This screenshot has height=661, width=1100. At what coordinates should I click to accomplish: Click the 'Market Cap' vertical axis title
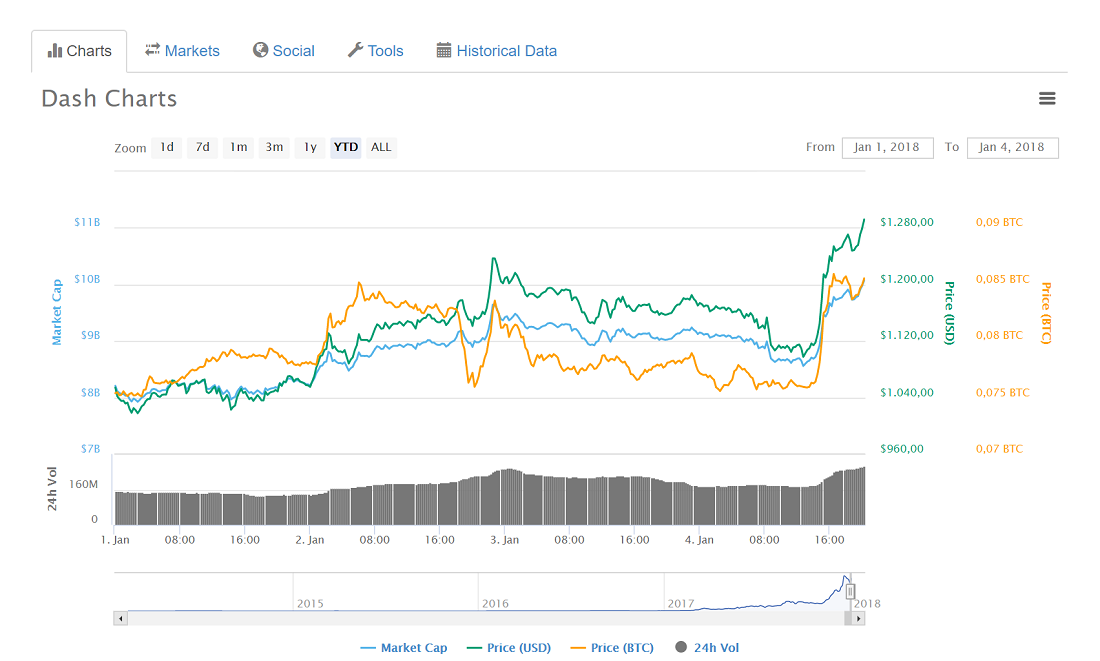coord(57,312)
